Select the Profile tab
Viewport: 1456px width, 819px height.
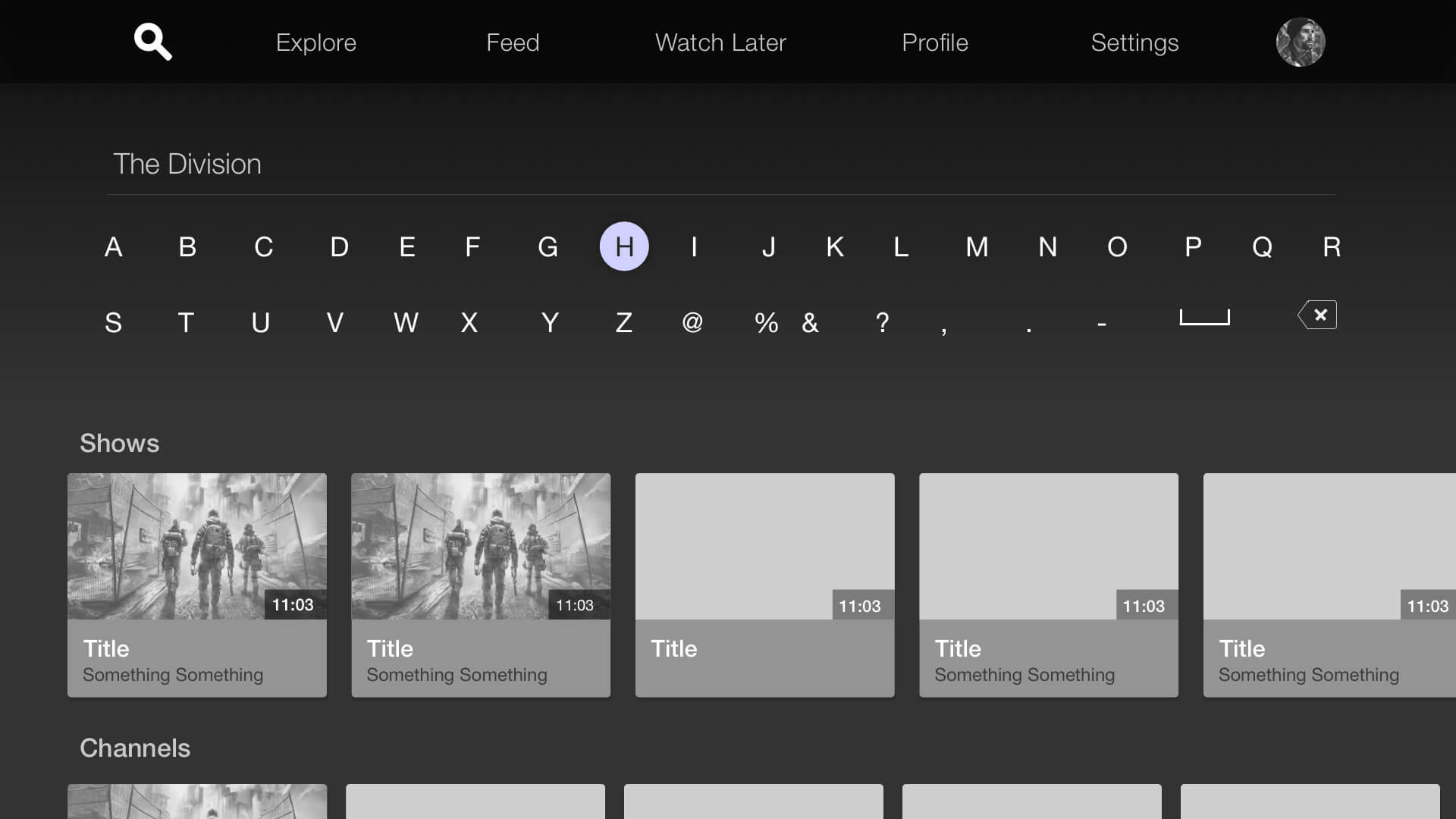(x=935, y=42)
